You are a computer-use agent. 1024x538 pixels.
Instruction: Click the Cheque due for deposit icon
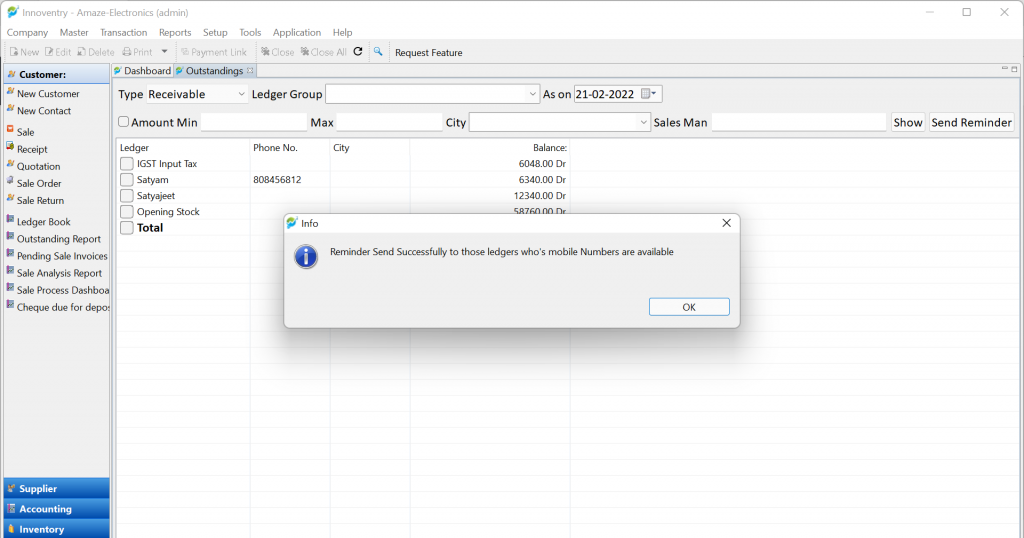[x=10, y=304]
